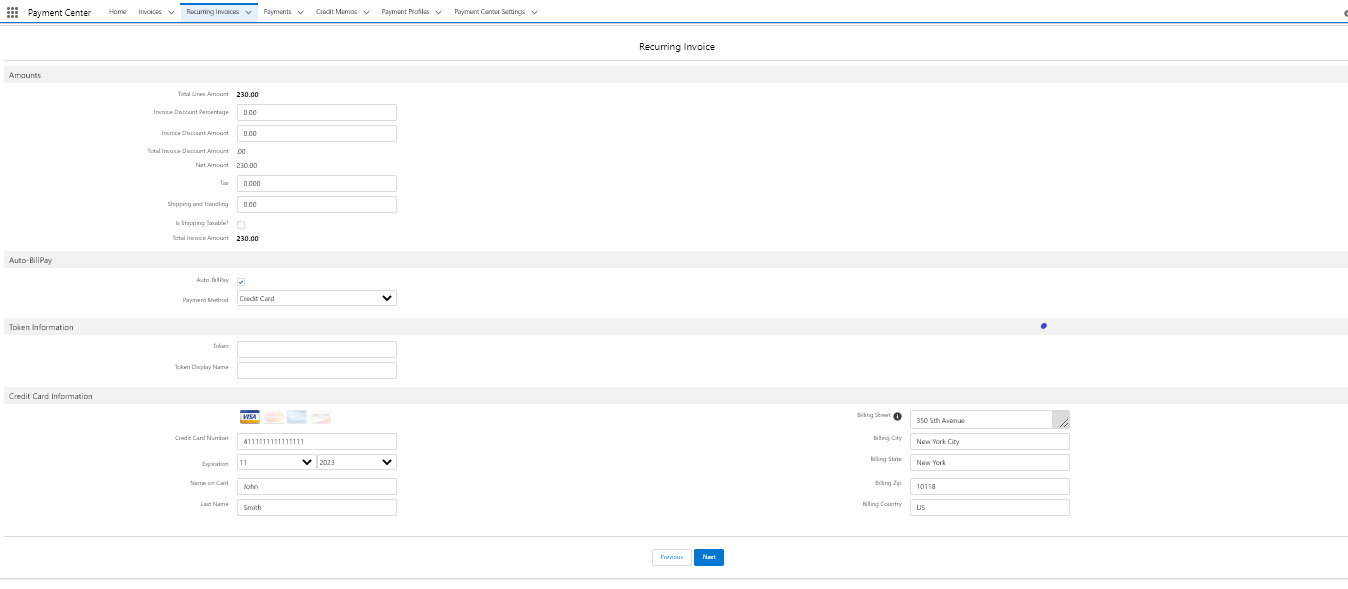Open the Credit Memos chevron menu

(x=366, y=12)
